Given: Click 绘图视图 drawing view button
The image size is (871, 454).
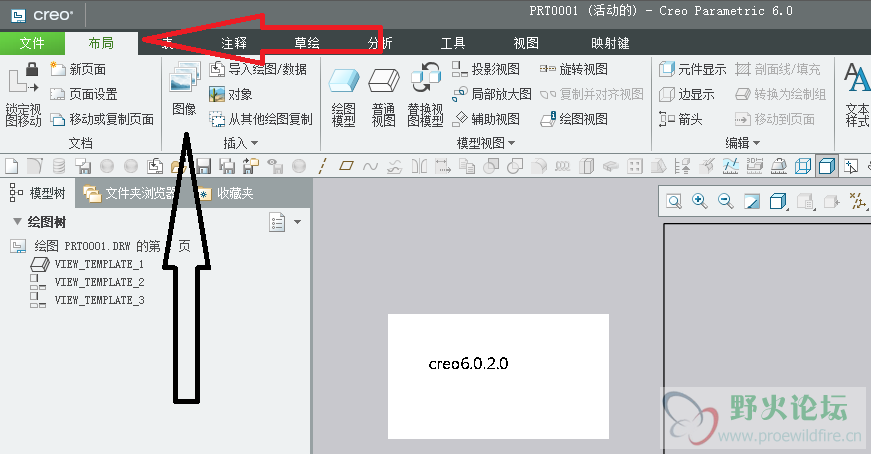Looking at the screenshot, I should (574, 119).
